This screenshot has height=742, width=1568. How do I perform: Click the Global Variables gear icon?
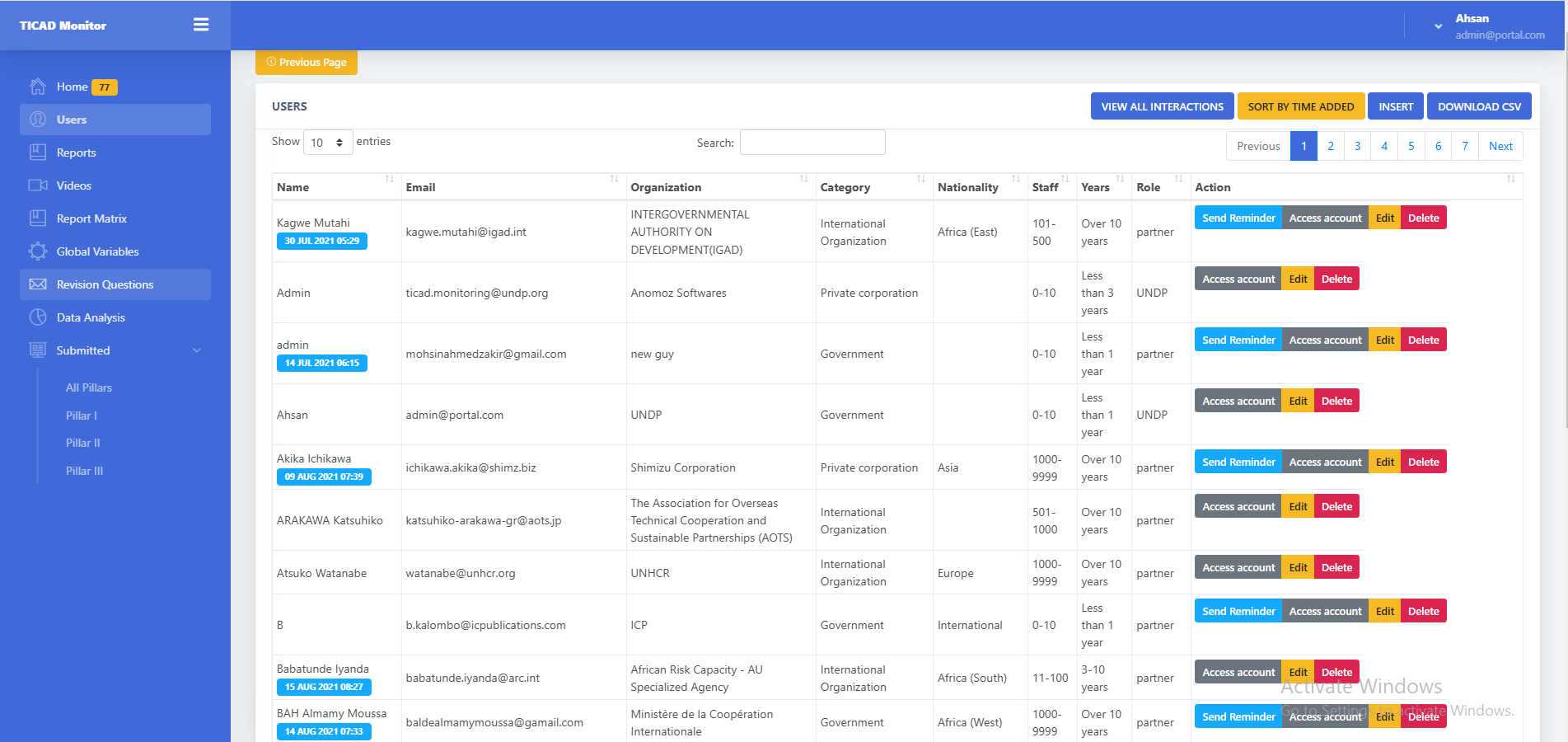[x=38, y=251]
